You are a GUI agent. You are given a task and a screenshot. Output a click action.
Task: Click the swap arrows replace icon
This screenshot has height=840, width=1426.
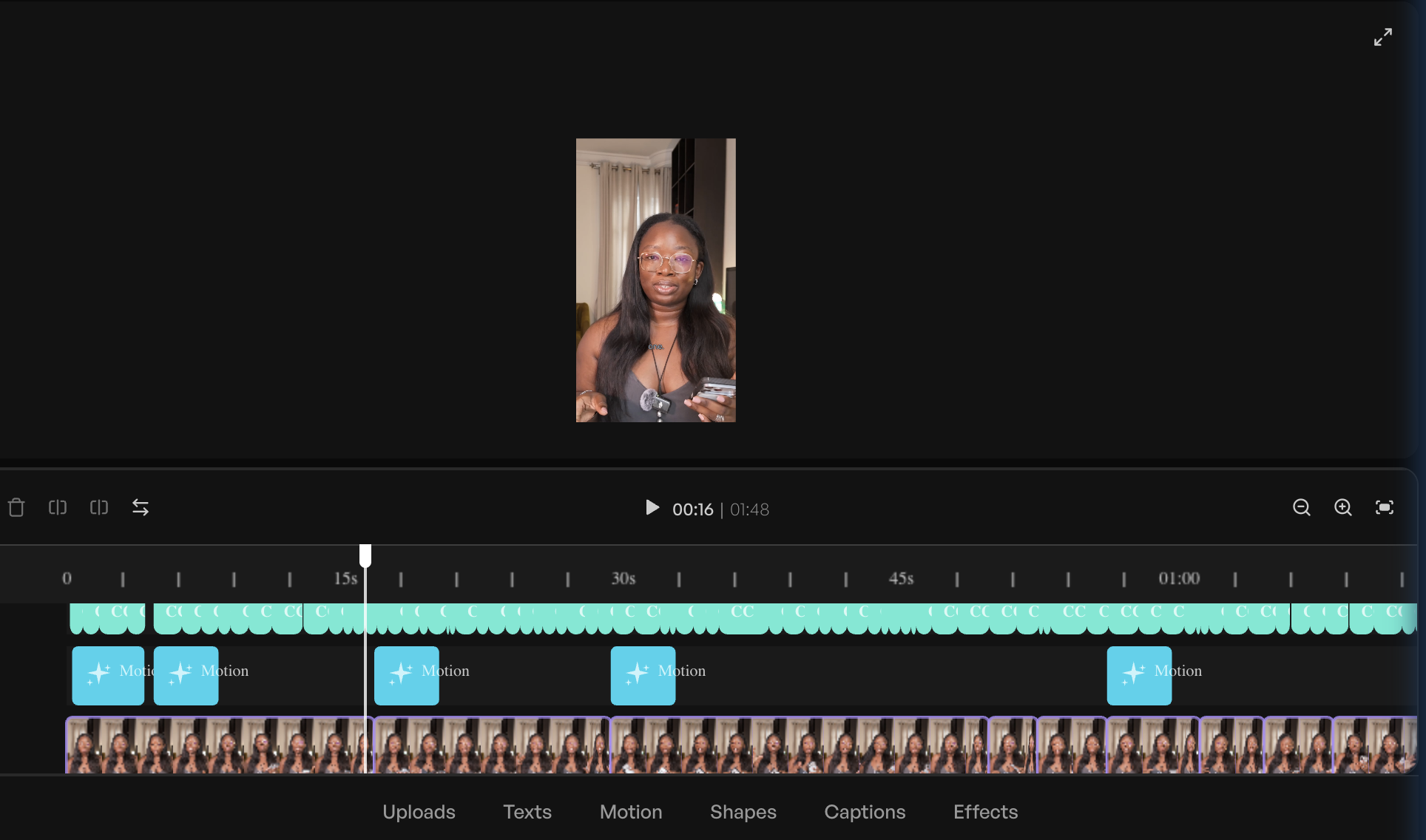pyautogui.click(x=141, y=507)
